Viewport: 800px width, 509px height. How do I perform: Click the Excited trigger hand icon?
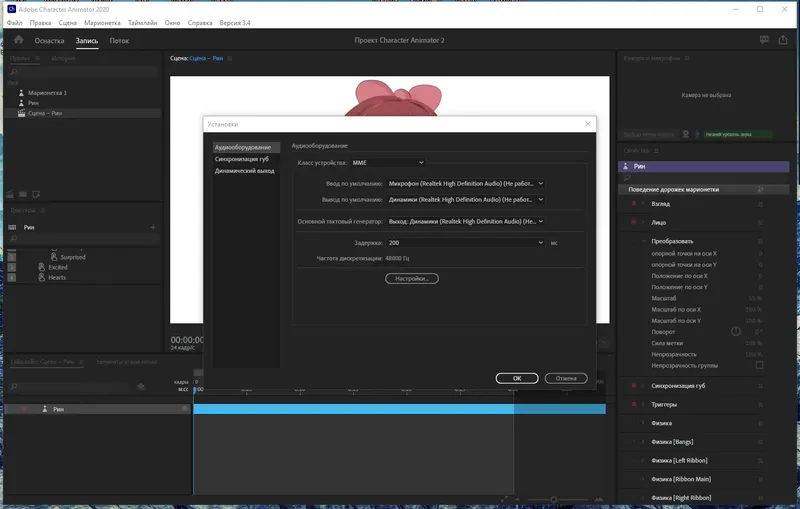point(42,267)
